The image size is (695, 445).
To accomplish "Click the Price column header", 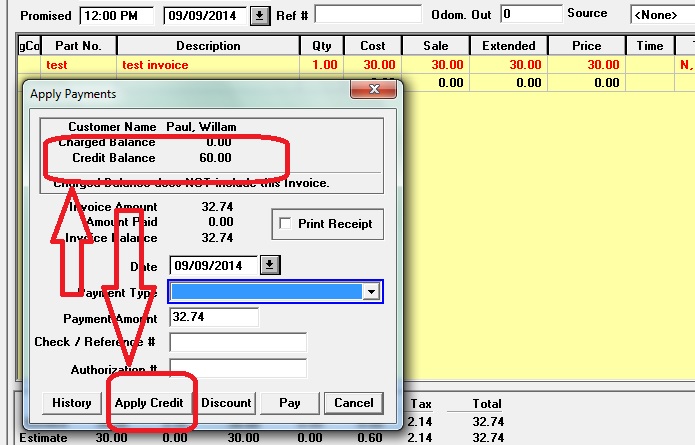I will tap(587, 46).
